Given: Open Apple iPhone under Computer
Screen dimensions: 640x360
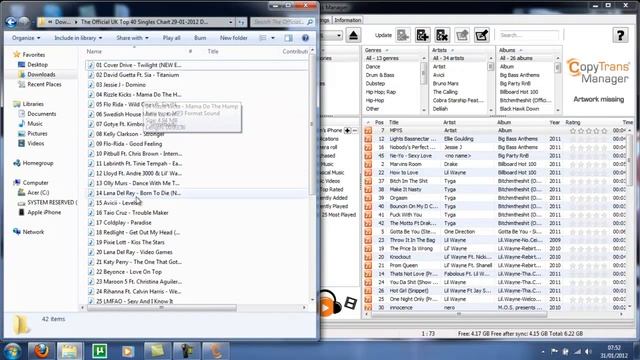Looking at the screenshot, I should (x=44, y=212).
